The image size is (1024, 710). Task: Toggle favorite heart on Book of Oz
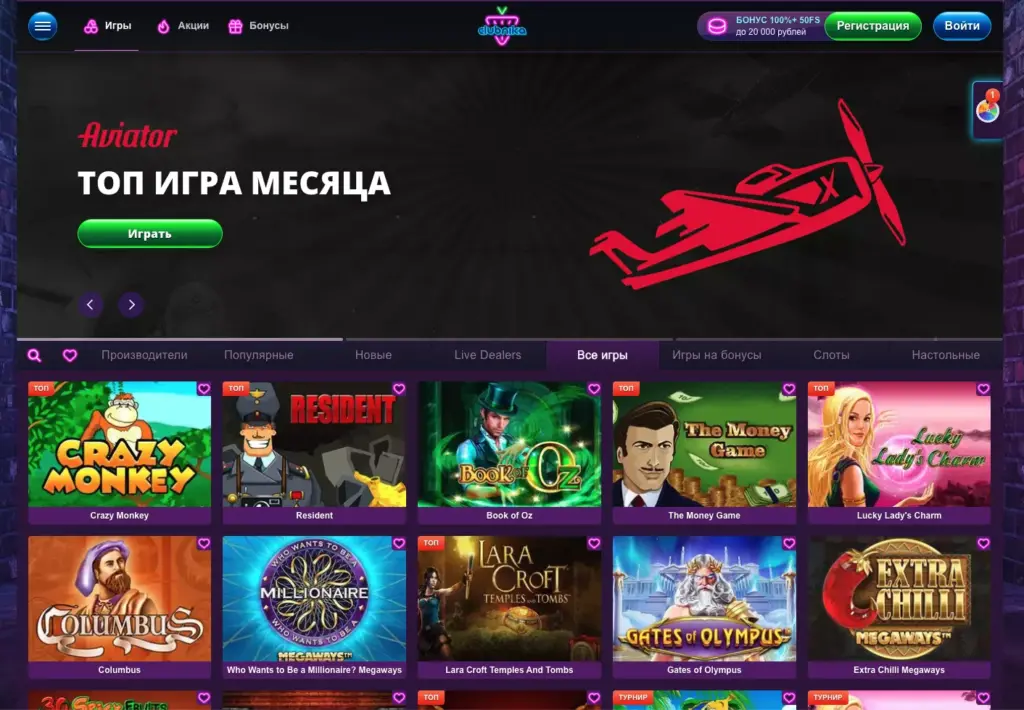pos(594,389)
